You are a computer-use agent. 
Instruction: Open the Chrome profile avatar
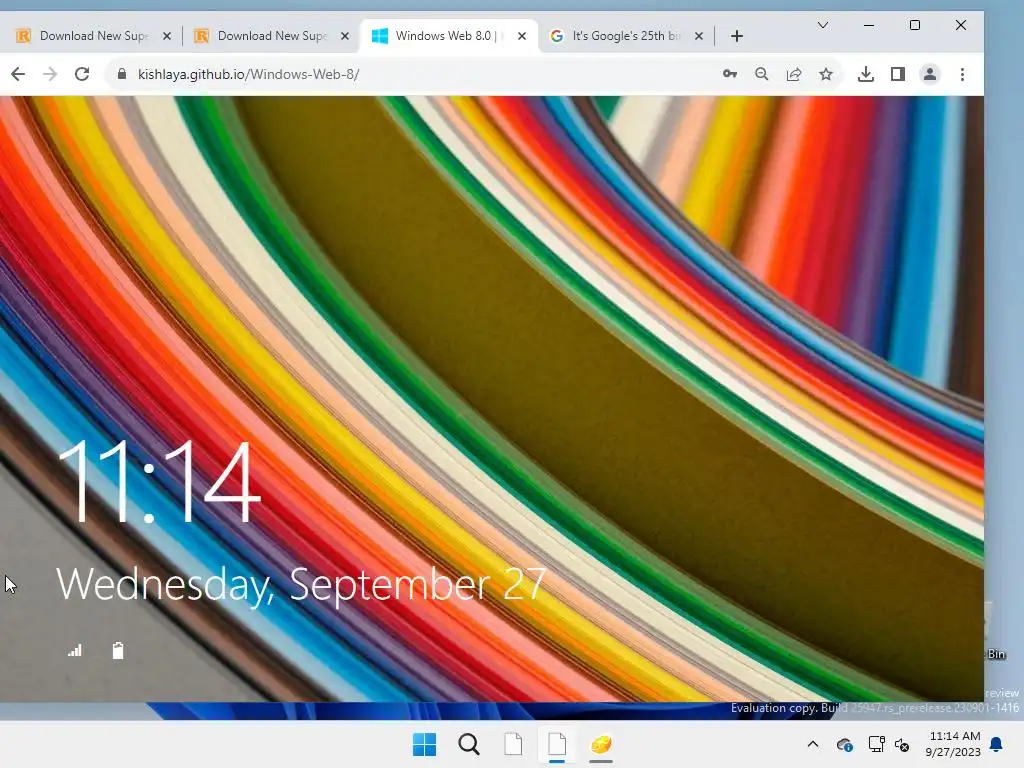(x=930, y=74)
